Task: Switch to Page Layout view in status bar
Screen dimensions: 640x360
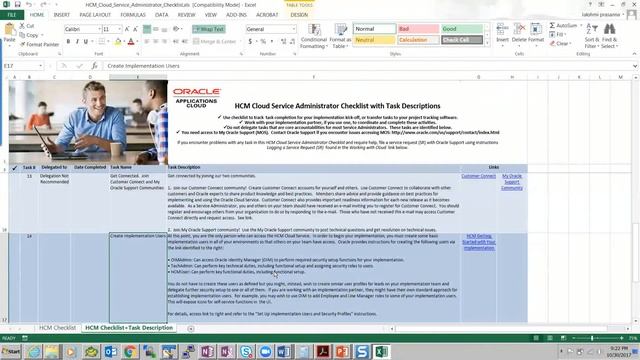Action: point(549,338)
